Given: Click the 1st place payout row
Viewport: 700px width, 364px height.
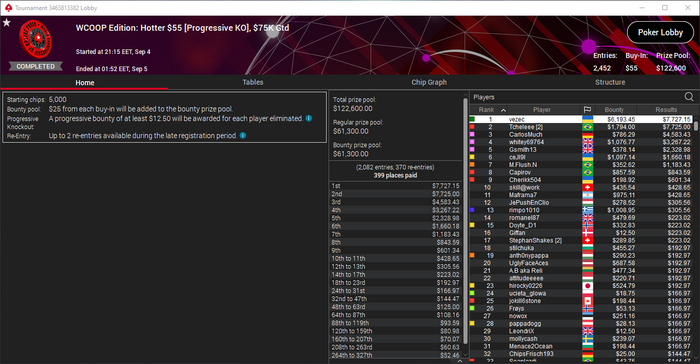Looking at the screenshot, I should (x=395, y=186).
